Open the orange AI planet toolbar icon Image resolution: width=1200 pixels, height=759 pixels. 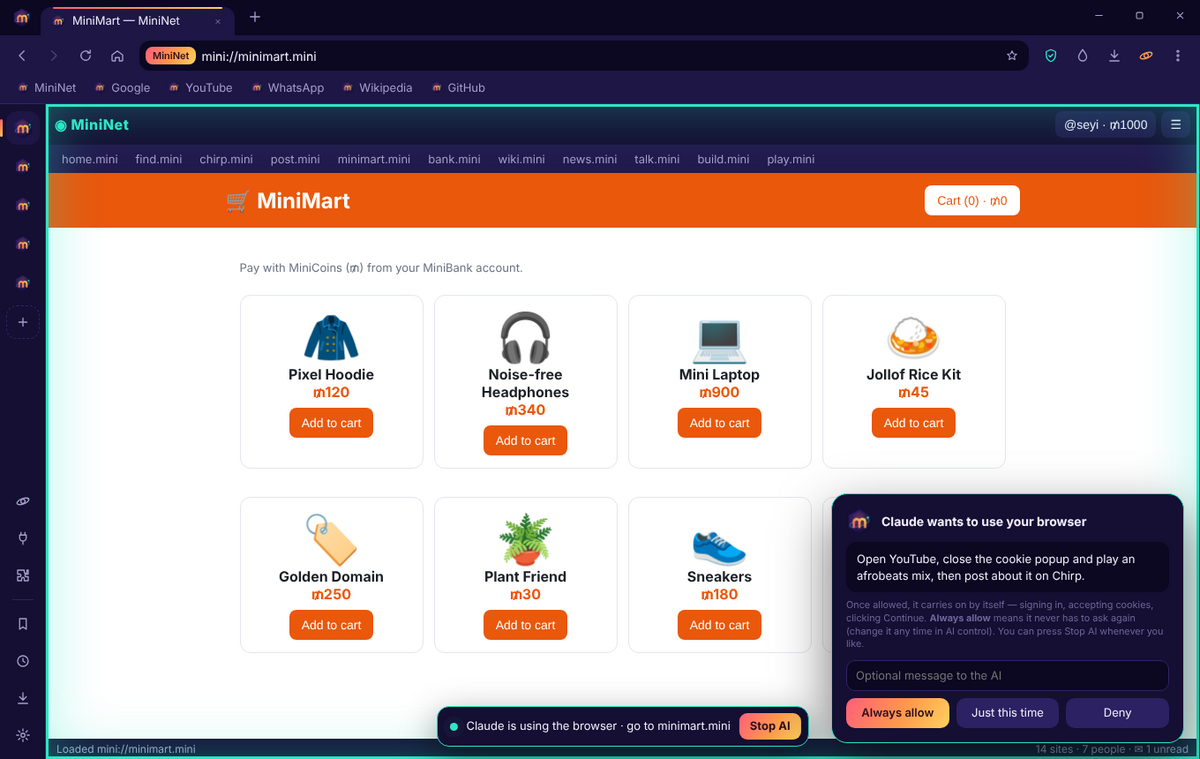[1146, 56]
